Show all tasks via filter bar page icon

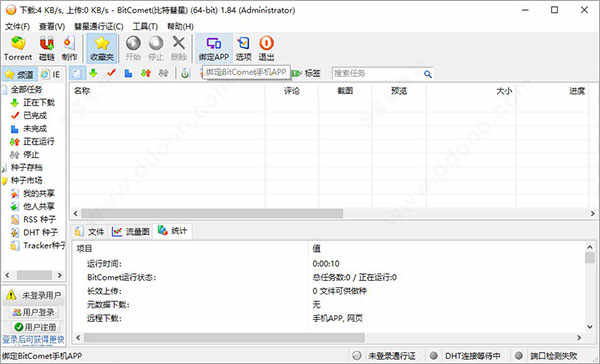77,73
